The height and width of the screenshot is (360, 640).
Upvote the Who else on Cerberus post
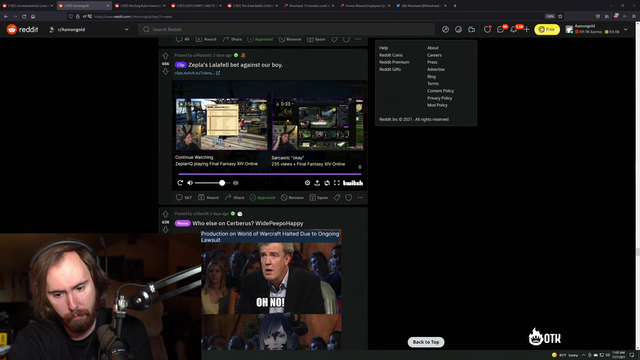(x=165, y=214)
